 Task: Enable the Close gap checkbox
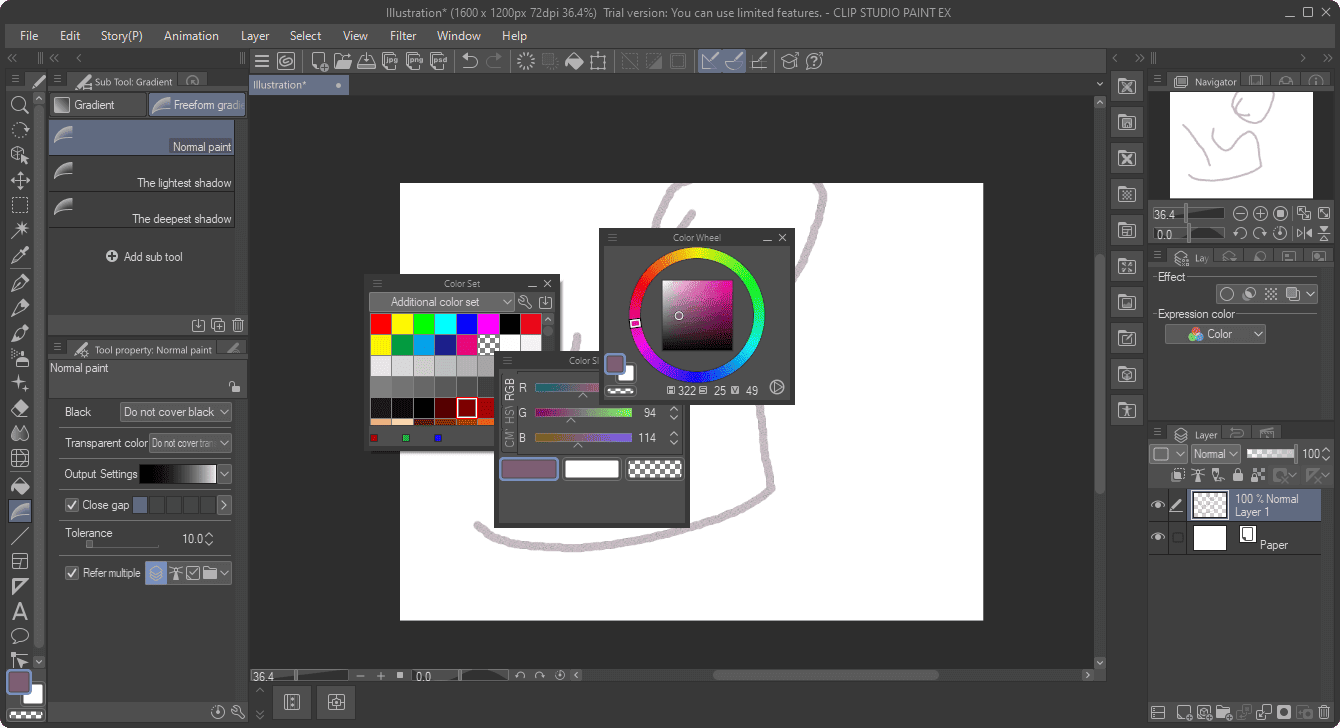(x=71, y=505)
